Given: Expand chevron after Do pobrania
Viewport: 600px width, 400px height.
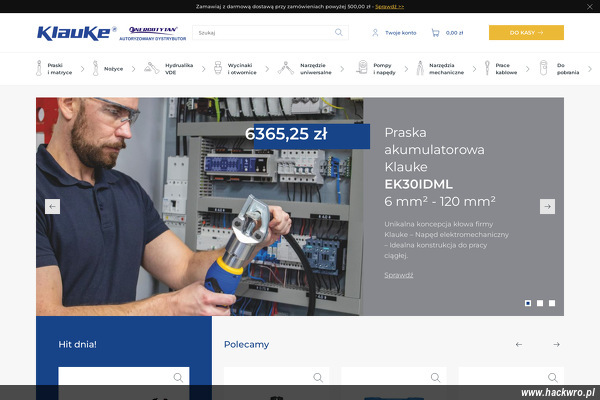Looking at the screenshot, I should coord(590,69).
